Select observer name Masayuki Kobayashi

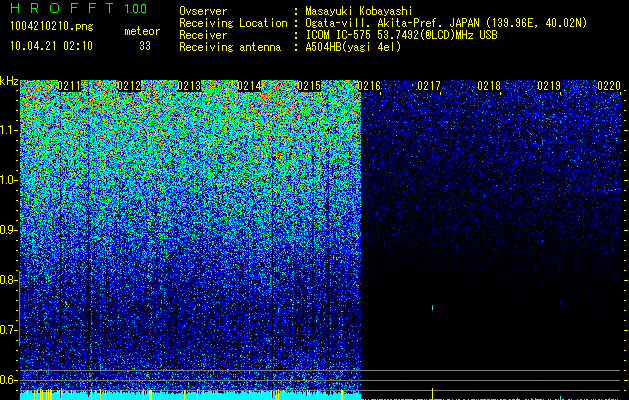[359, 11]
